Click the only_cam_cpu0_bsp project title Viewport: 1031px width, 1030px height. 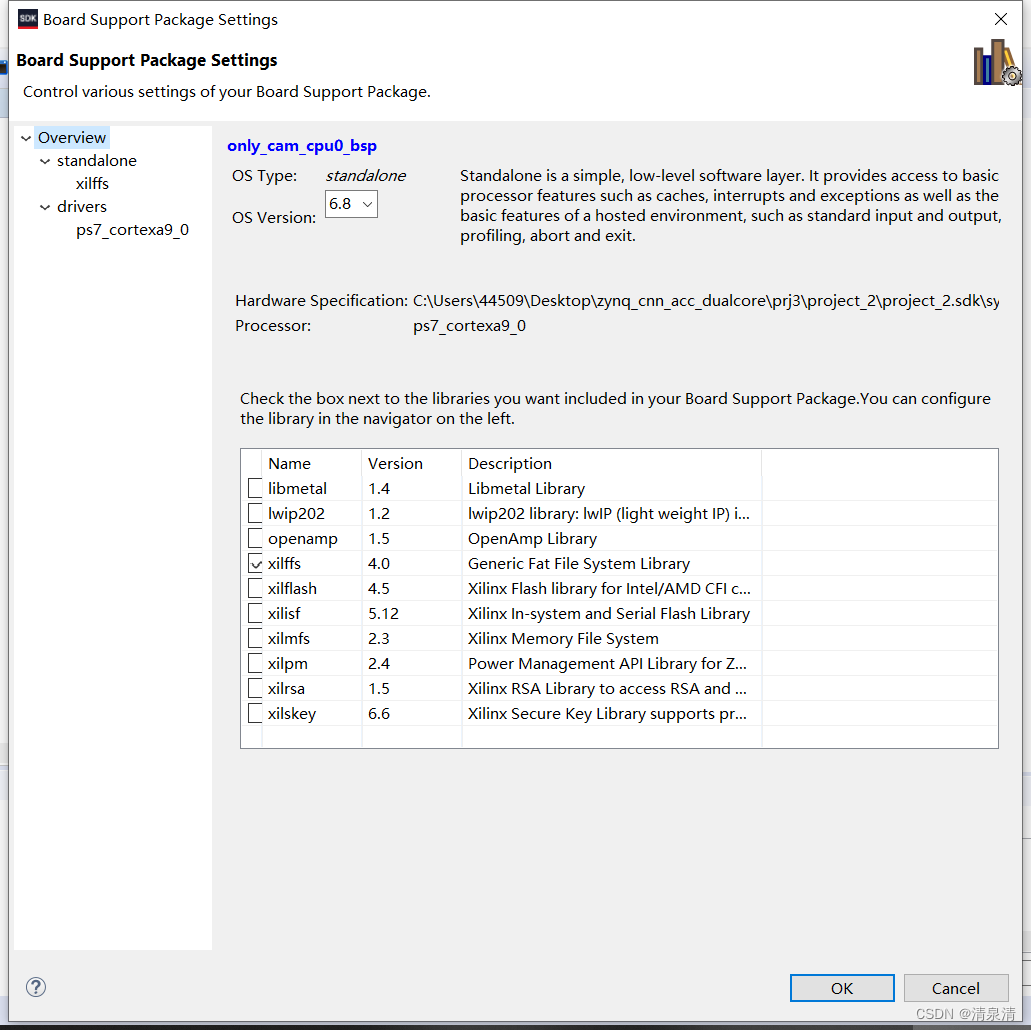(x=302, y=145)
